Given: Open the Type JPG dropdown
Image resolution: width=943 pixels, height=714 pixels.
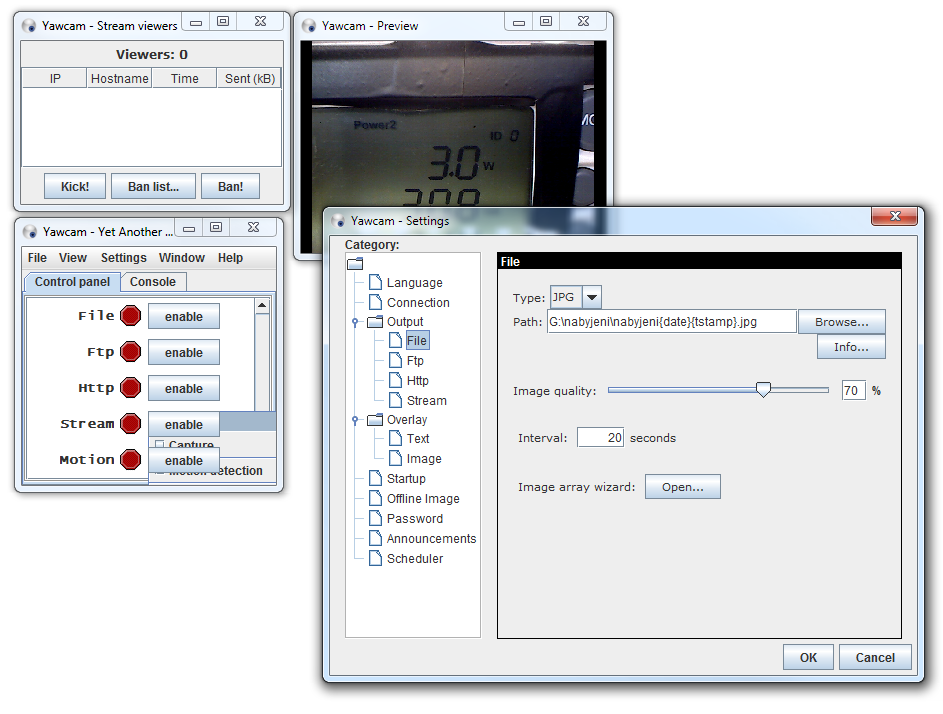Looking at the screenshot, I should pos(592,297).
